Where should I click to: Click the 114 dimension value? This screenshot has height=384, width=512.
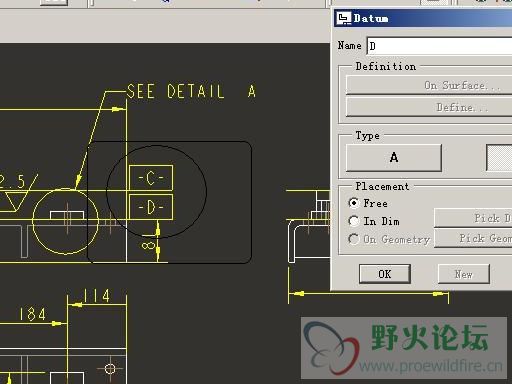point(97,296)
